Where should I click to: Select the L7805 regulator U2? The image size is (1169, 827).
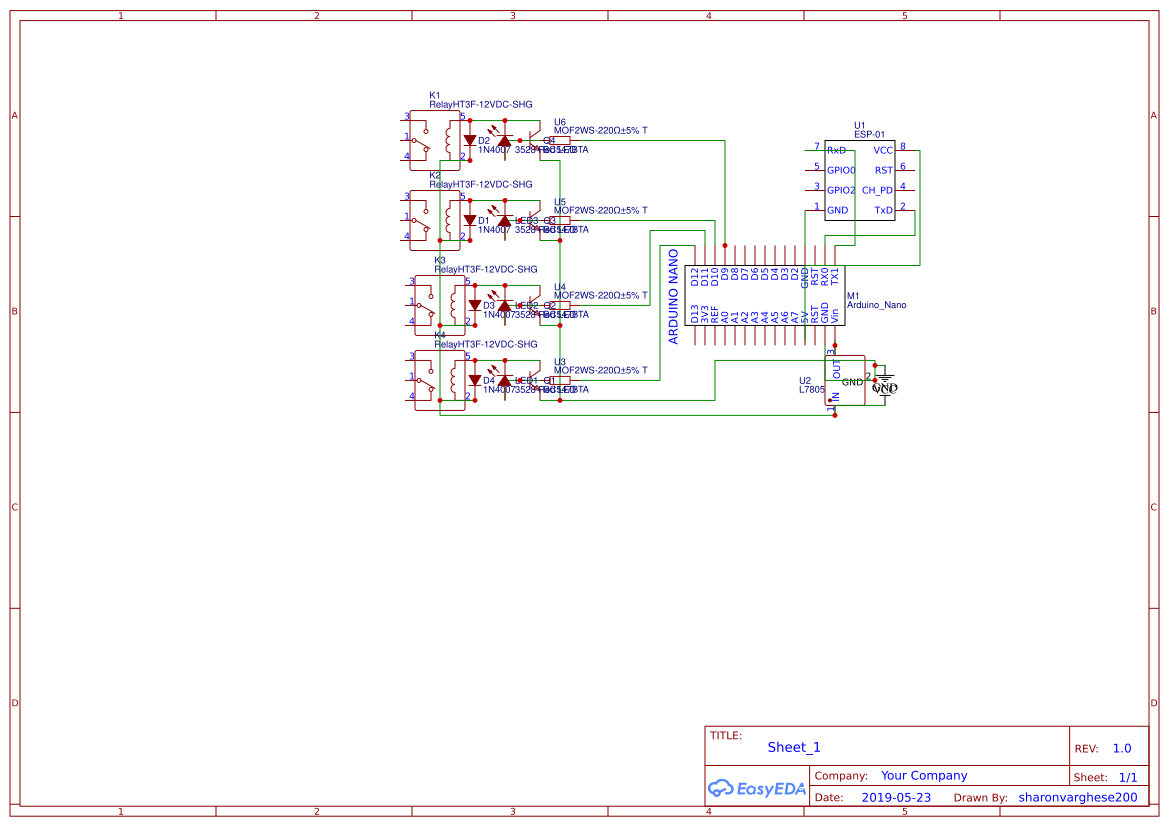[x=845, y=380]
